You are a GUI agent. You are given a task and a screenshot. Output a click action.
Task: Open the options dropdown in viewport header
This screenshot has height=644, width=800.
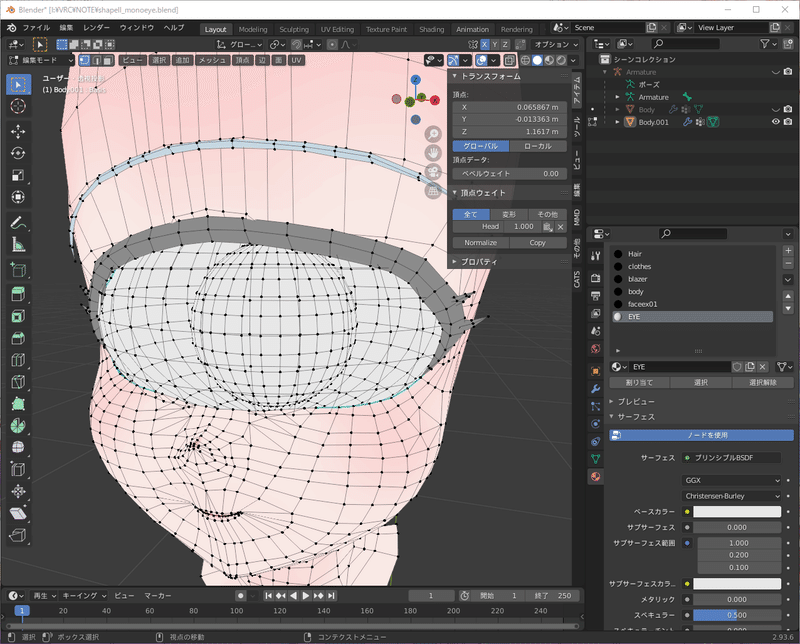point(556,44)
